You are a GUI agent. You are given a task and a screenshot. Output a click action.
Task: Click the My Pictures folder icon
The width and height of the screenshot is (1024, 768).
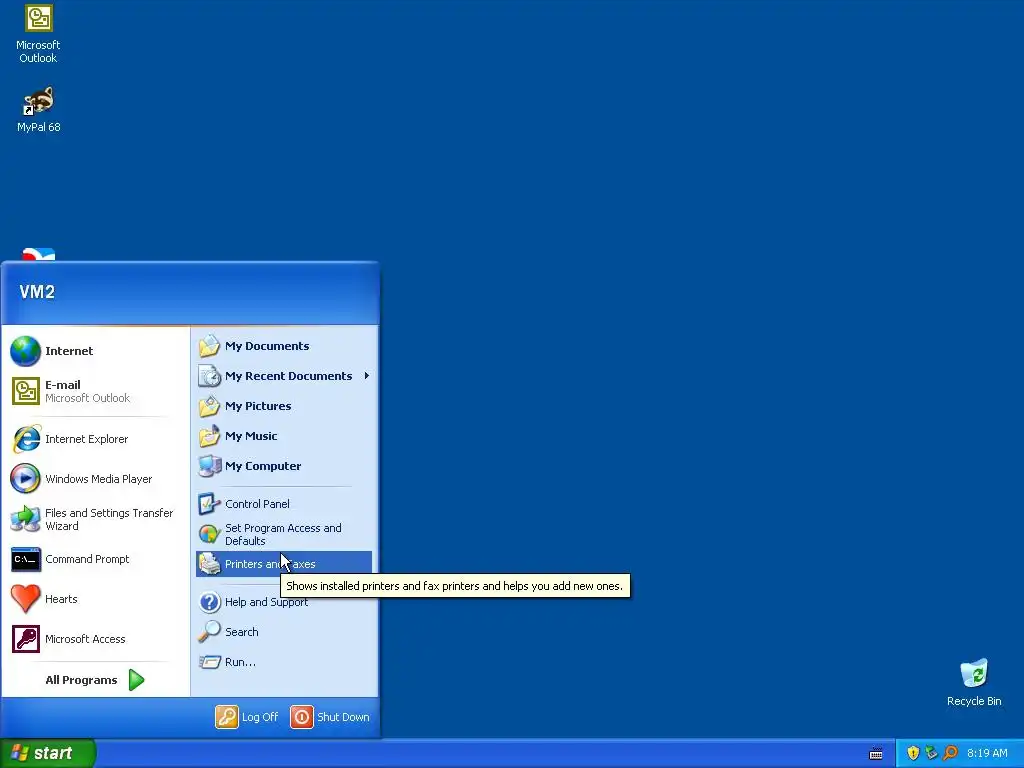210,406
